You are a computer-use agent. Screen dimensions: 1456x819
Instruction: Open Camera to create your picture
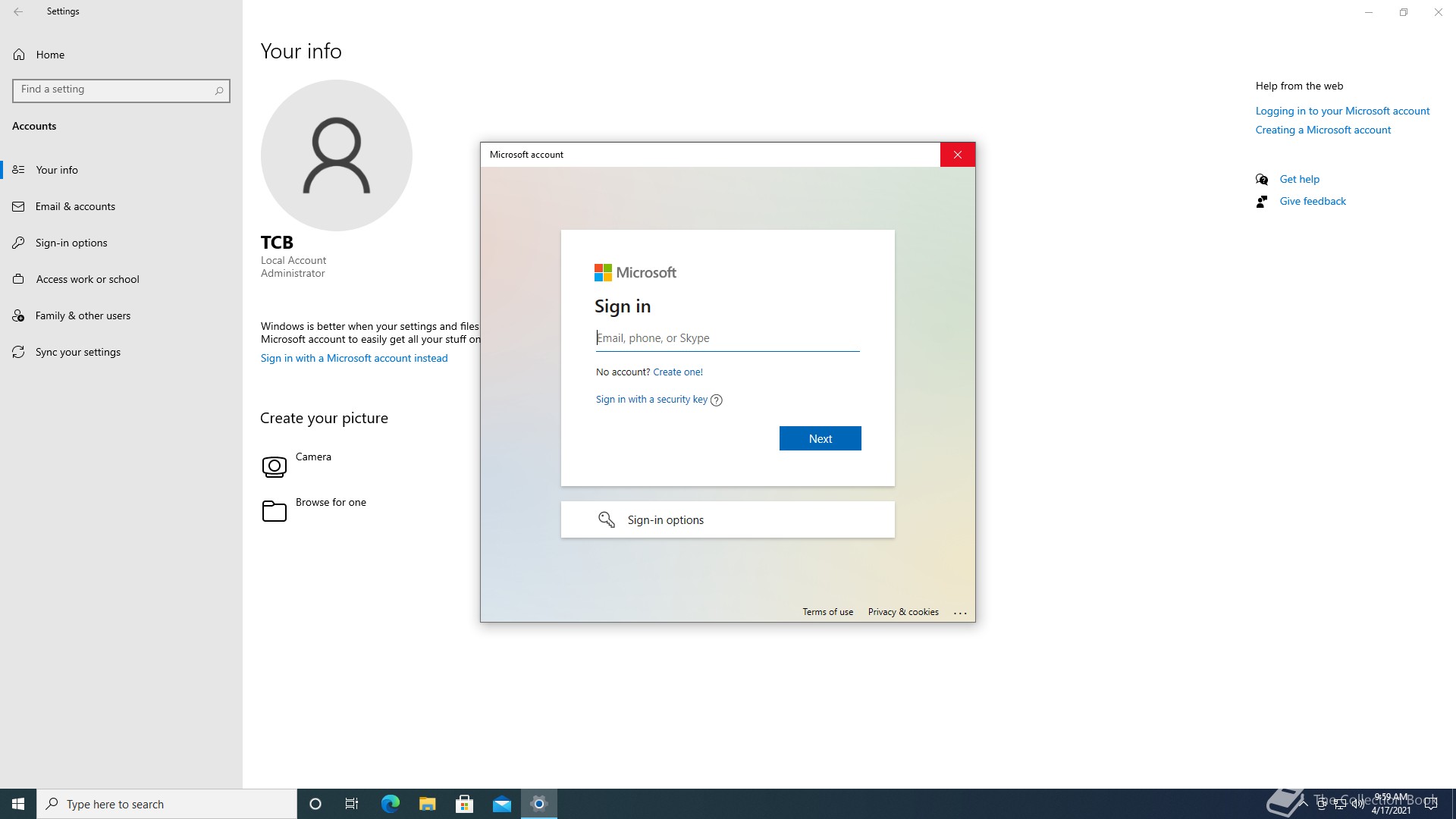click(275, 466)
